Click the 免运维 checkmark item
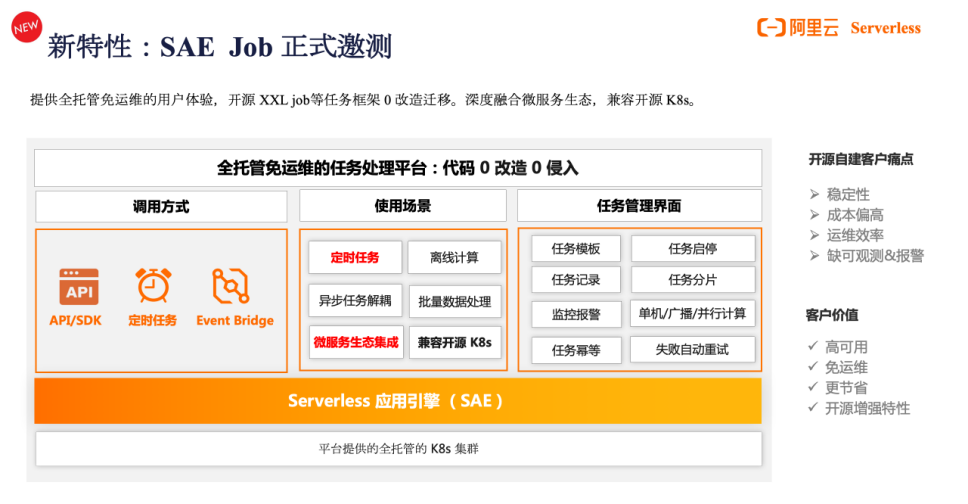968x504 pixels. 838,368
